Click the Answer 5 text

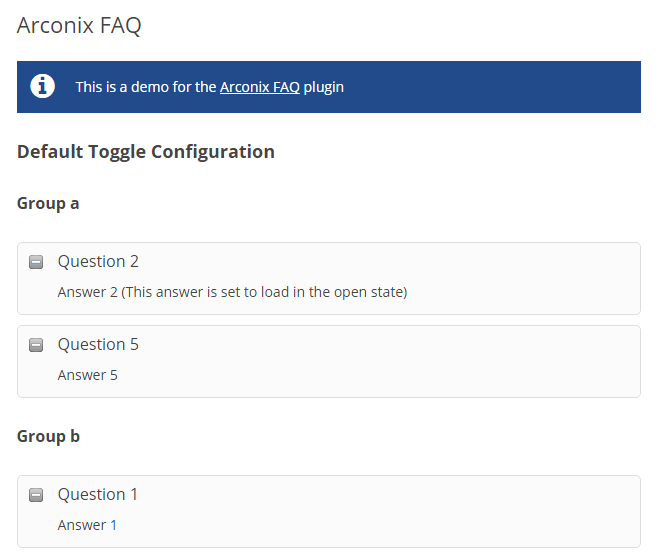(88, 375)
